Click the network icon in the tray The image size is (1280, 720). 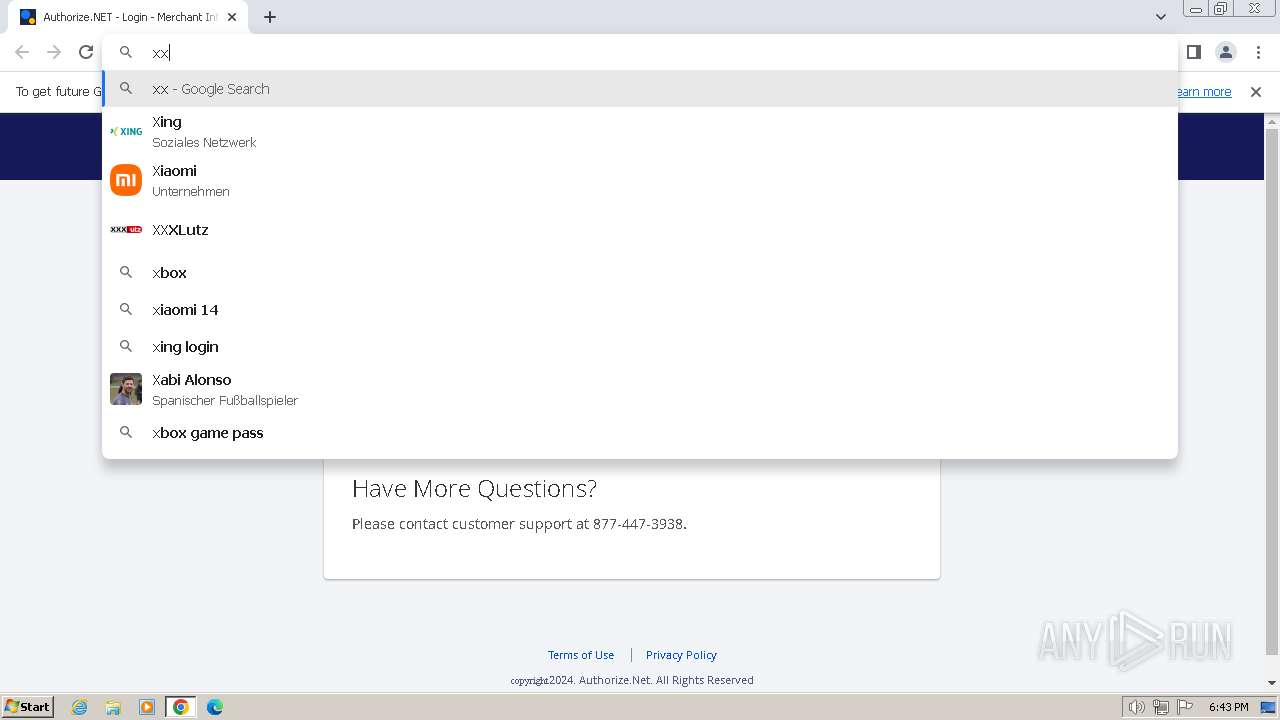click(x=1161, y=707)
